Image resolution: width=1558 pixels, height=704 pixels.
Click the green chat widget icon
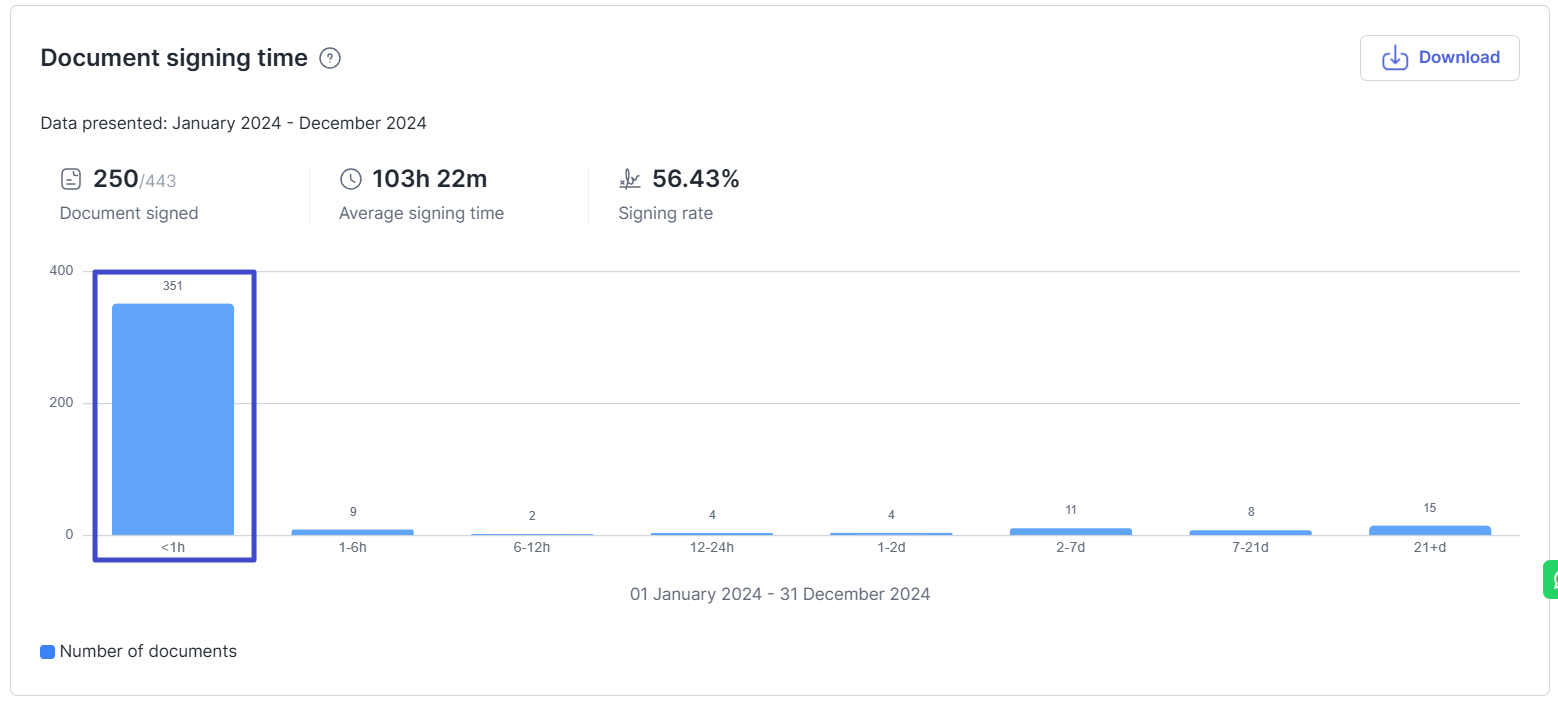pyautogui.click(x=1551, y=579)
